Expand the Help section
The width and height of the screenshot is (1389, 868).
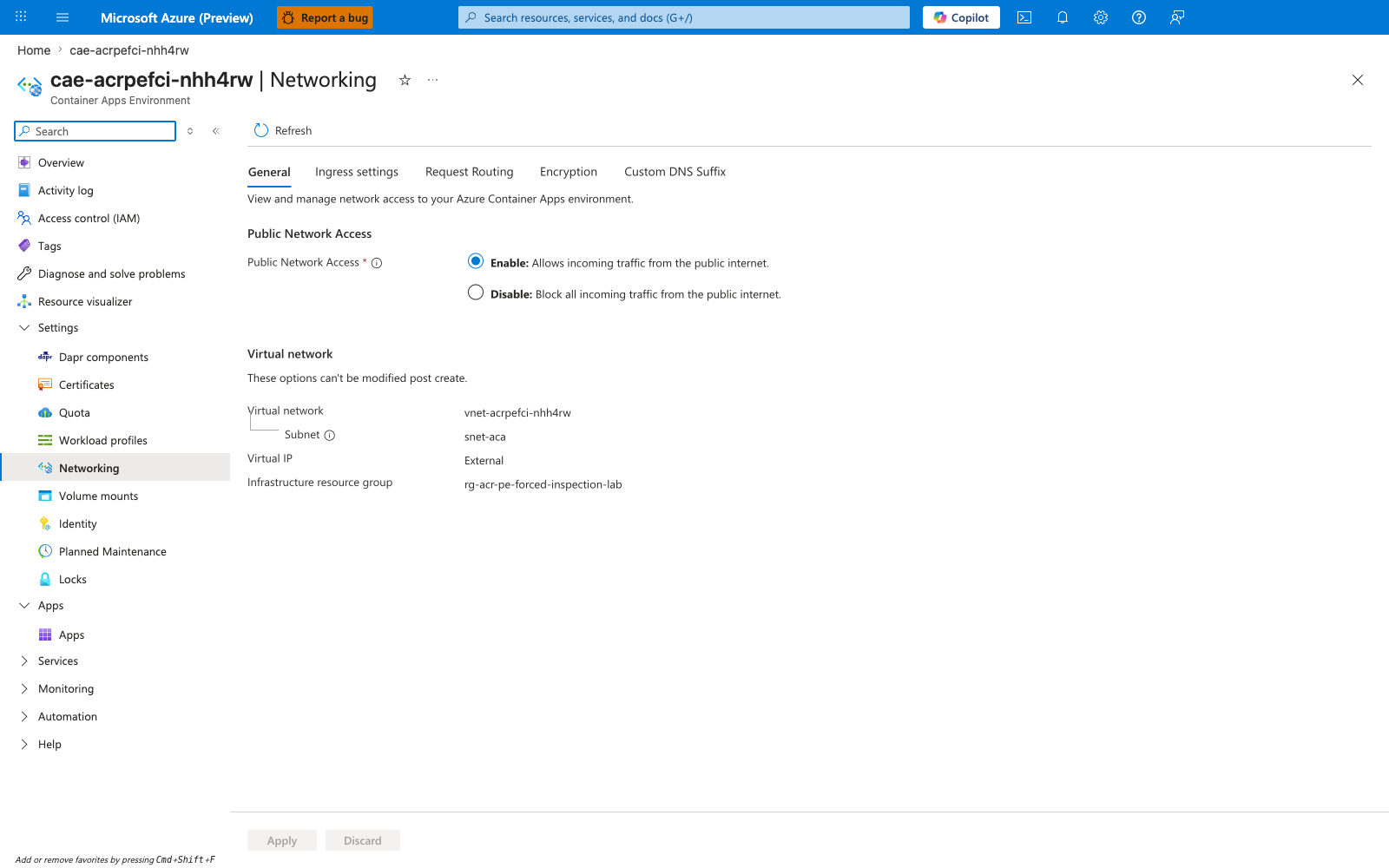click(24, 744)
